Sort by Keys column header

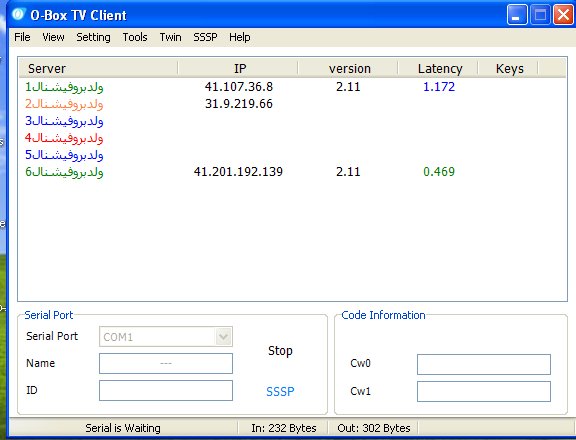pos(508,68)
